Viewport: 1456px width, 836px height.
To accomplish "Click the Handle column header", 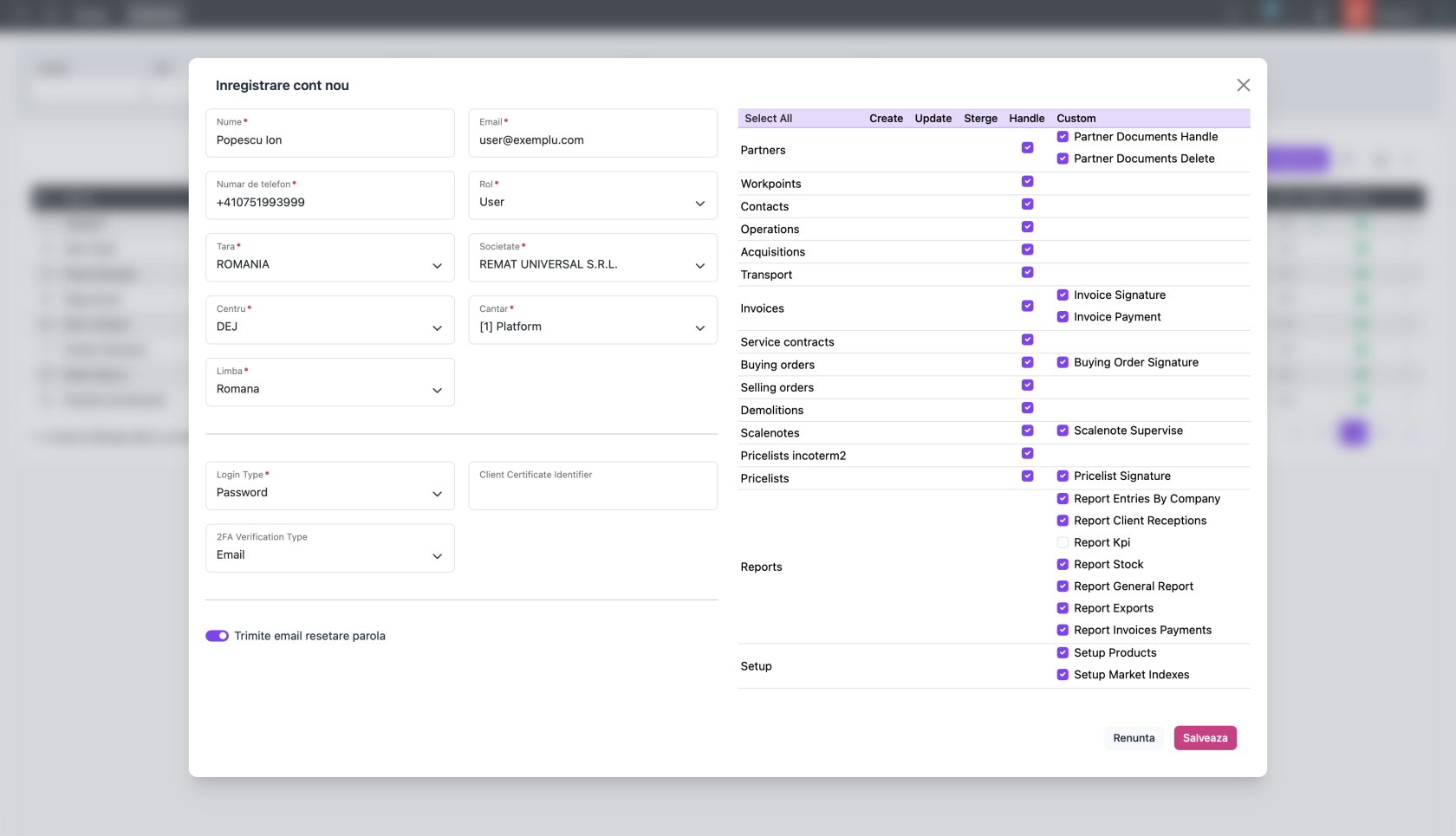I will pyautogui.click(x=1026, y=119).
